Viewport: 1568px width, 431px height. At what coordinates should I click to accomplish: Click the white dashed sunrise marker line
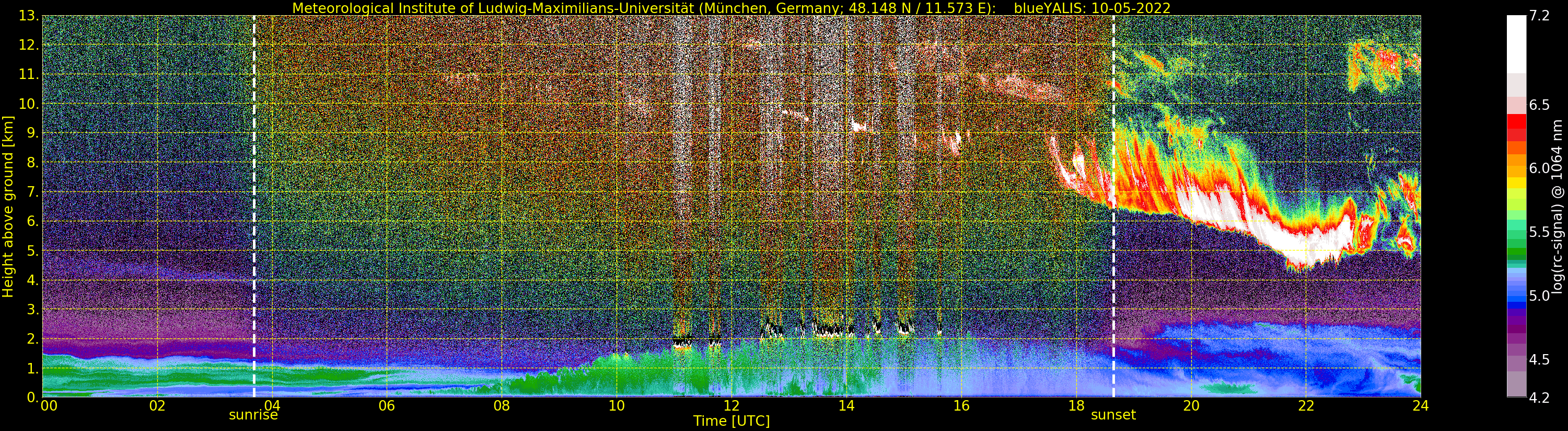254,206
